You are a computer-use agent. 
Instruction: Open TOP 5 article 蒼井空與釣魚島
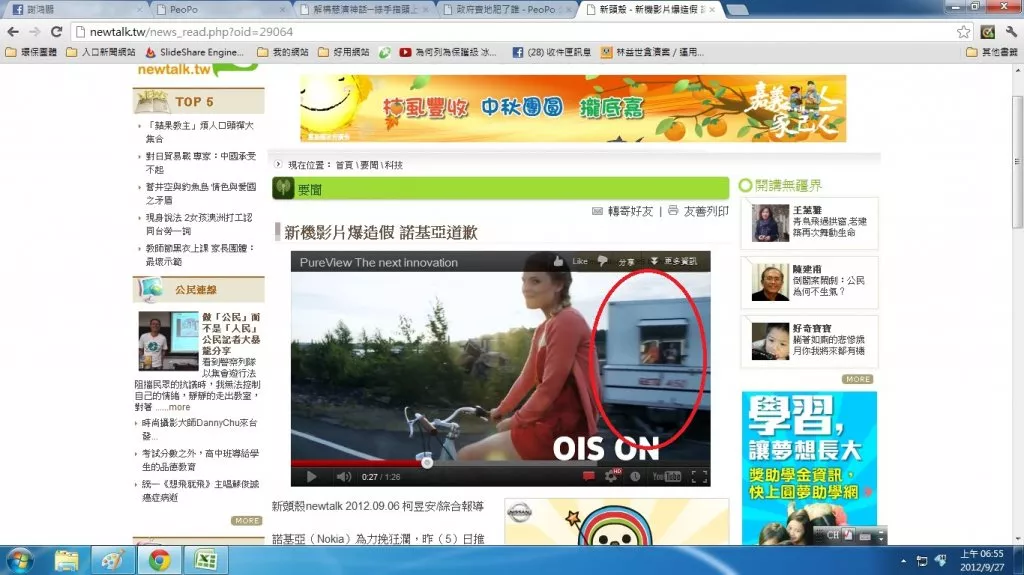pos(199,193)
